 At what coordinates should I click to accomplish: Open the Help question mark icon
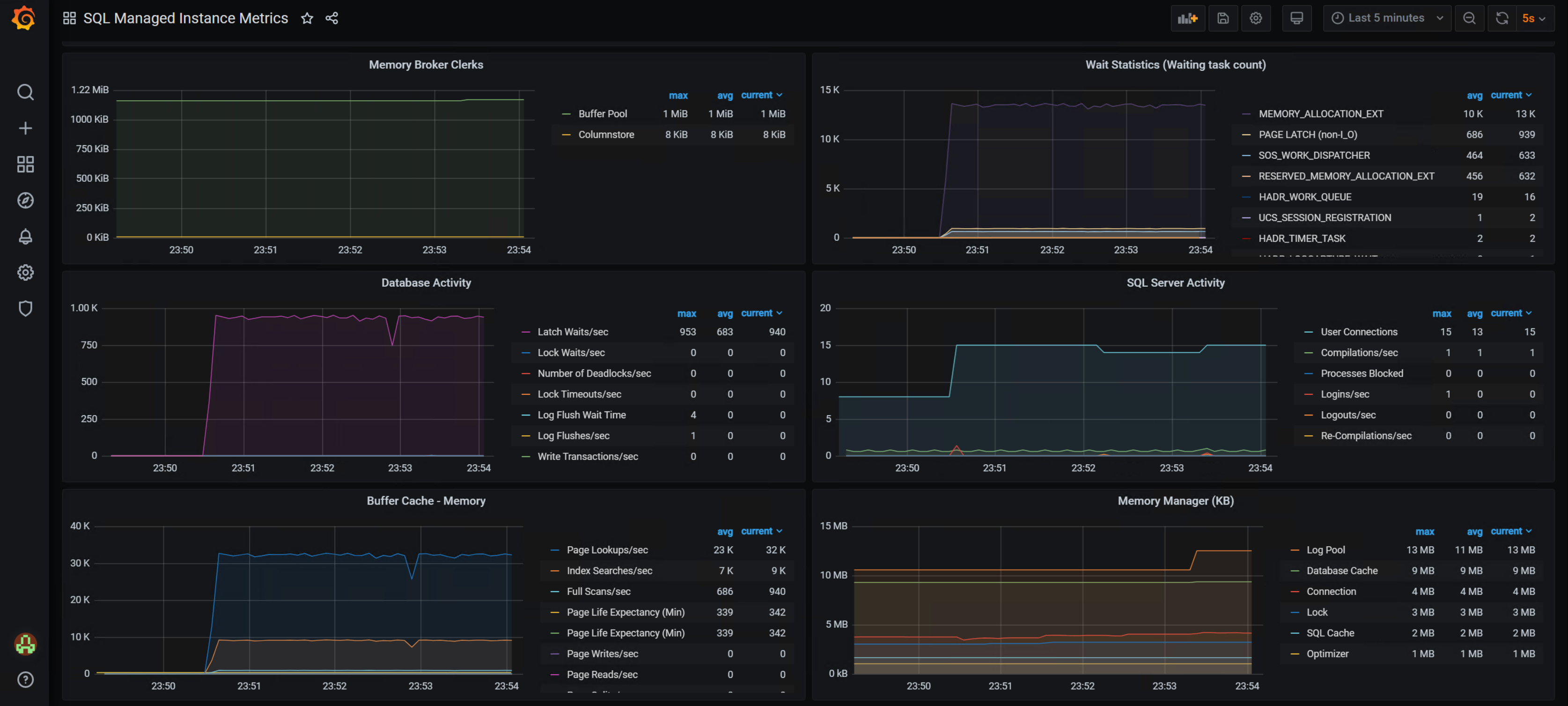pyautogui.click(x=25, y=679)
